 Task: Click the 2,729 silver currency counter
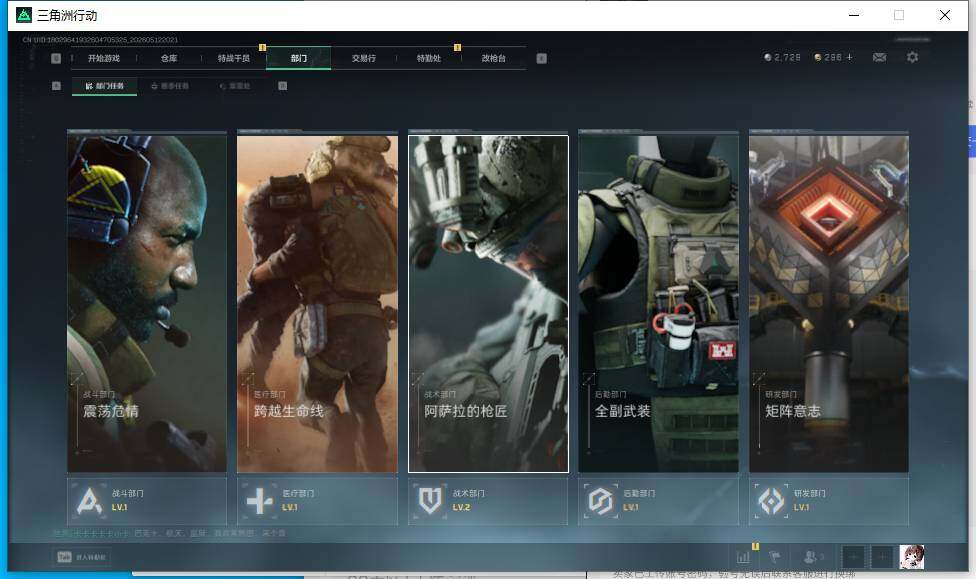[782, 57]
